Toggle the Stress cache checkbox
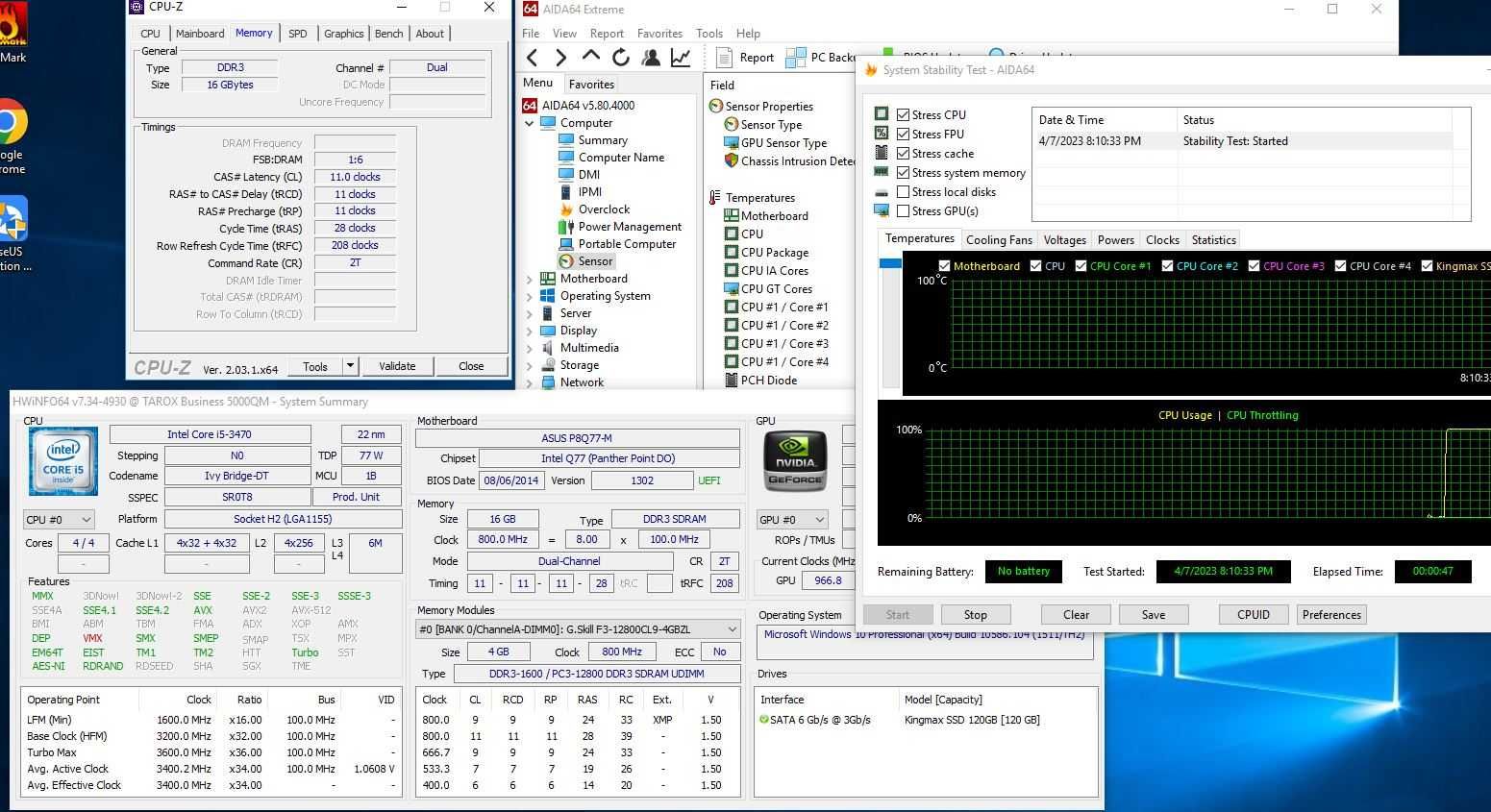1491x812 pixels. click(903, 153)
